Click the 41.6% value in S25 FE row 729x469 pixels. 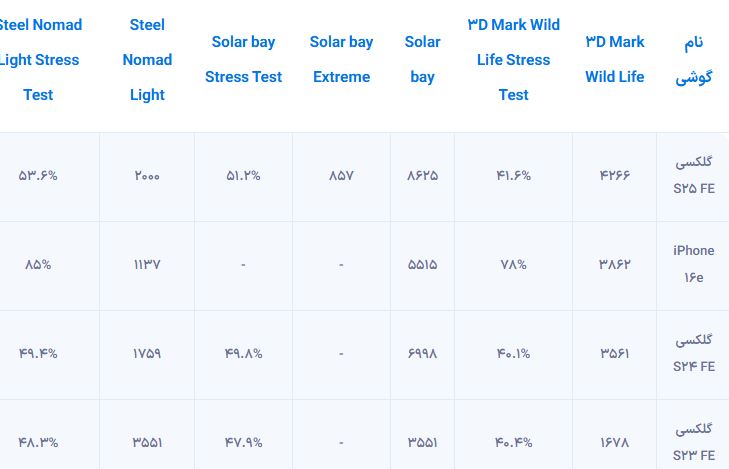tap(513, 176)
